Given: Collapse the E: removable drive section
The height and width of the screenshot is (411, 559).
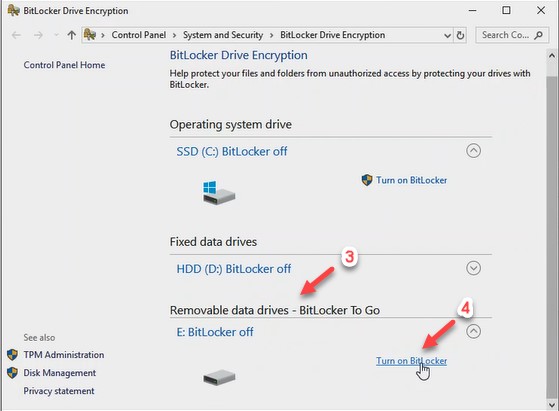Looking at the screenshot, I should (x=473, y=332).
